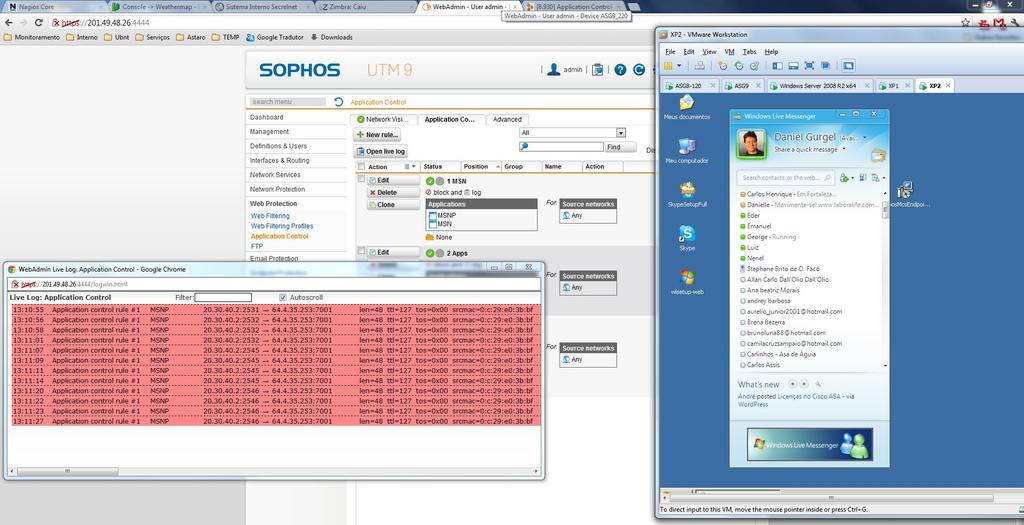
Task: Select Skype desktop shortcut icon
Action: (x=686, y=238)
